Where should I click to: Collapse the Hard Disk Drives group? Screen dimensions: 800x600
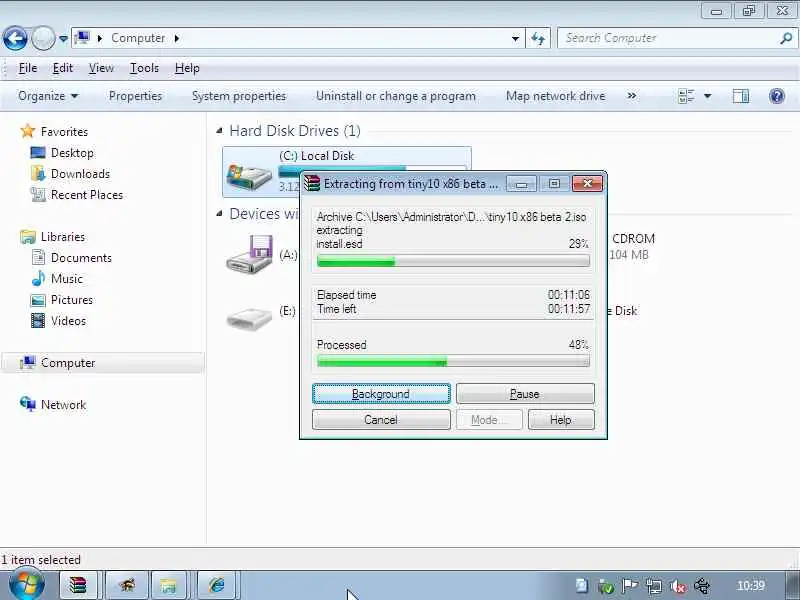click(x=219, y=131)
